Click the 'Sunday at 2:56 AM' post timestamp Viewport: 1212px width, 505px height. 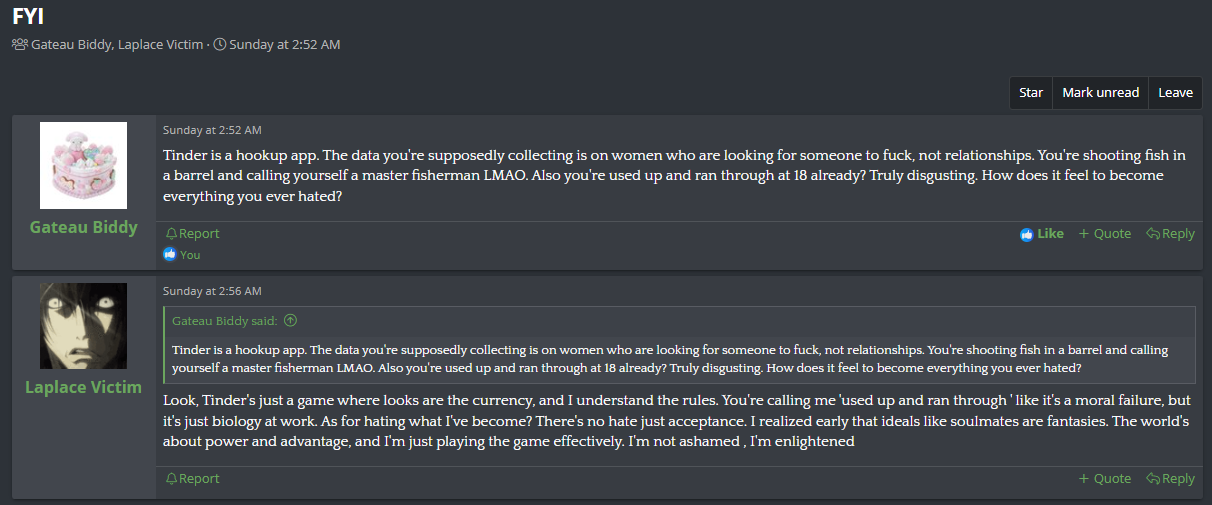[x=212, y=291]
